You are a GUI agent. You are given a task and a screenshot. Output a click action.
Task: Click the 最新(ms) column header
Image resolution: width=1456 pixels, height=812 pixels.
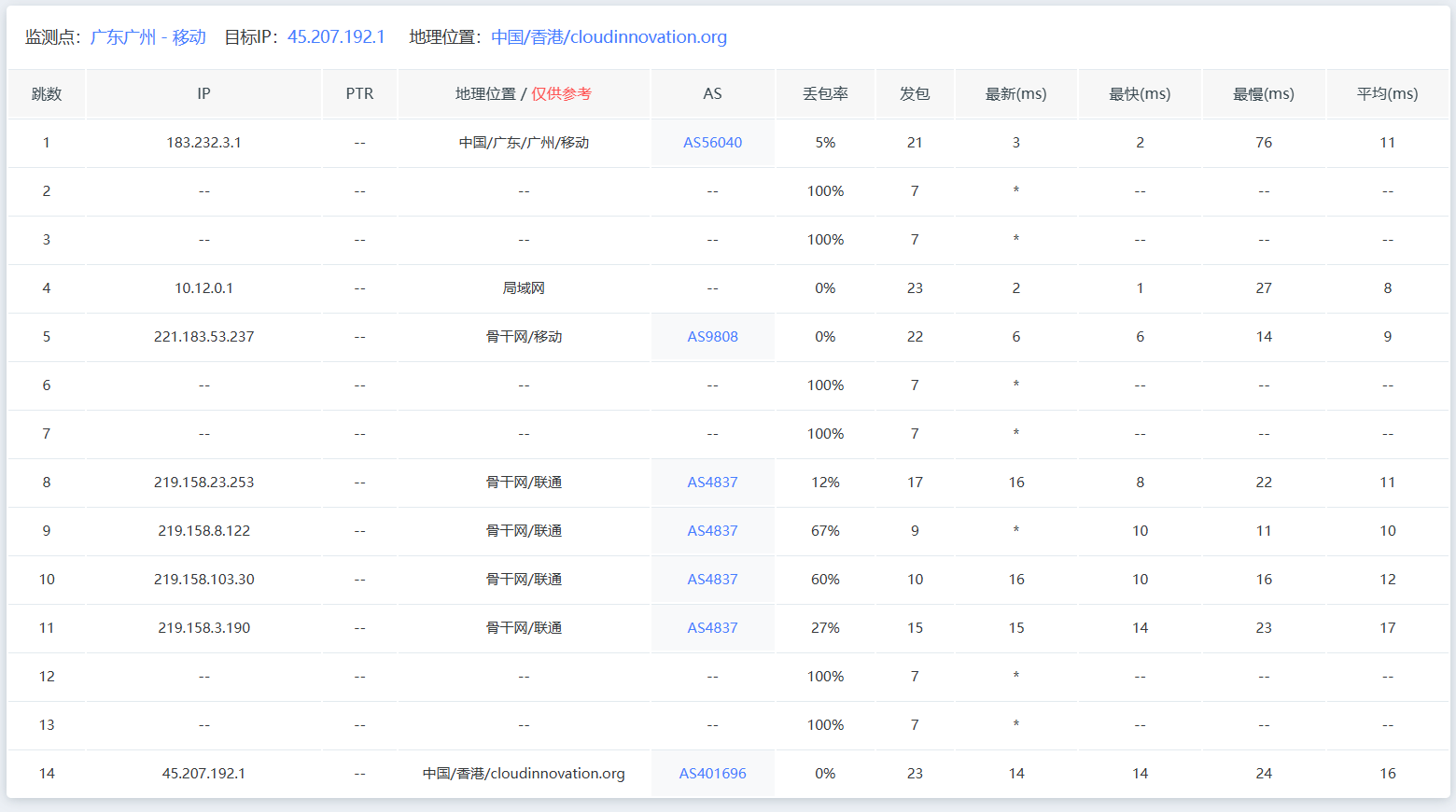point(1015,94)
